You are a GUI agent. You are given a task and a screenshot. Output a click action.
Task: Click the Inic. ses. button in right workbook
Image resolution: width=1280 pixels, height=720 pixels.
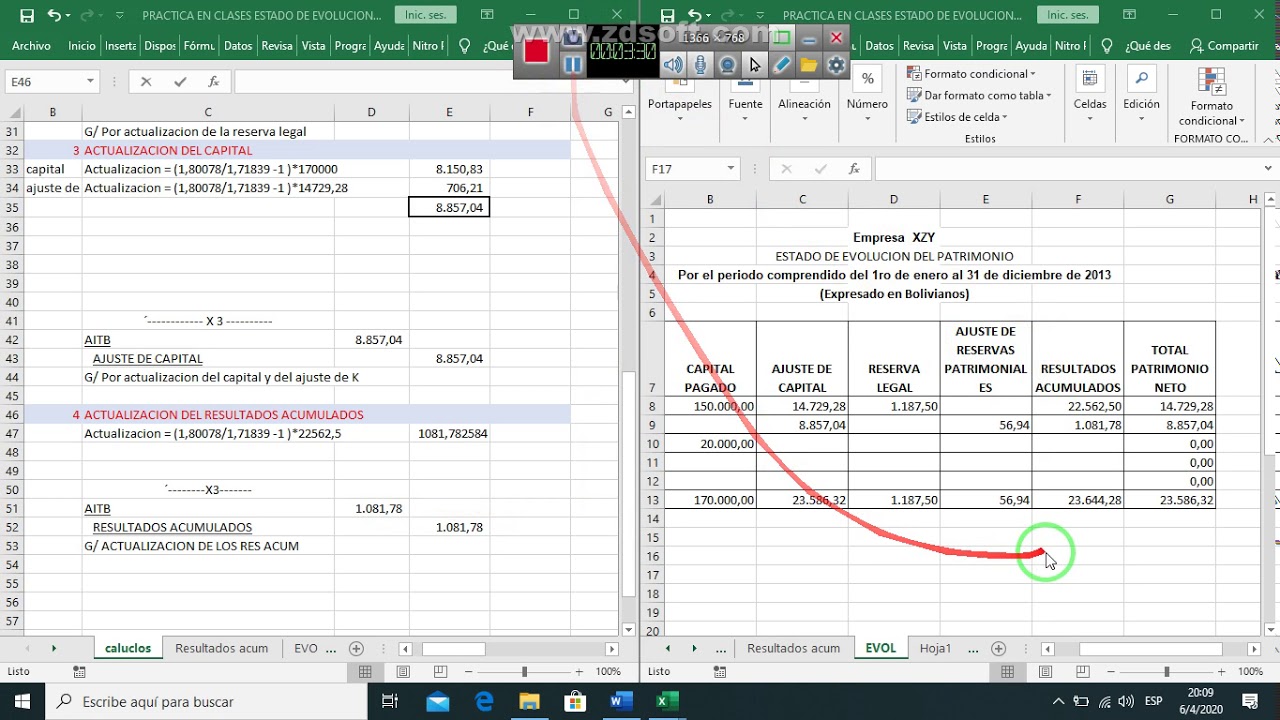coord(1068,15)
